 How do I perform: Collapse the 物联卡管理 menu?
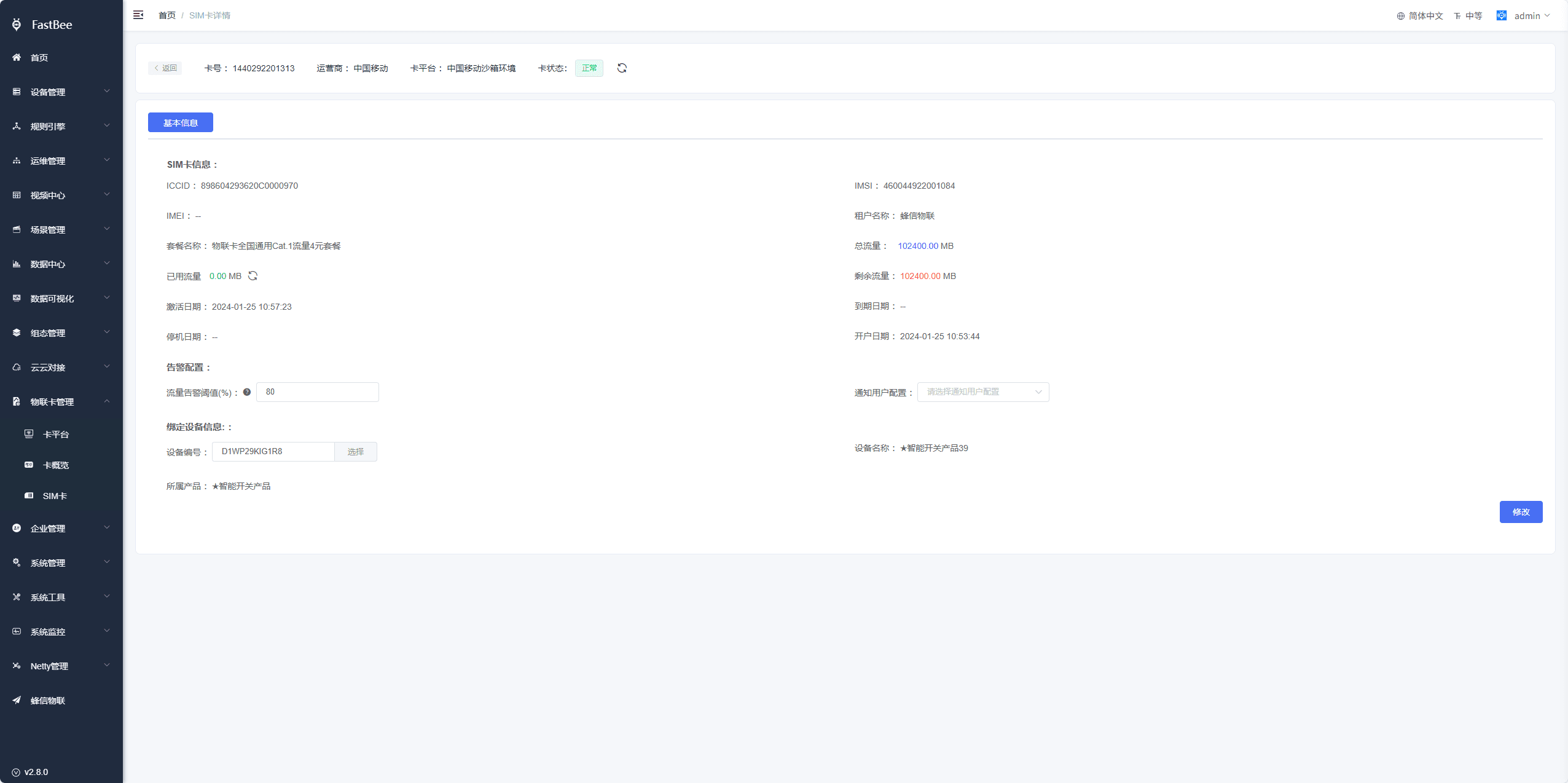pyautogui.click(x=61, y=401)
